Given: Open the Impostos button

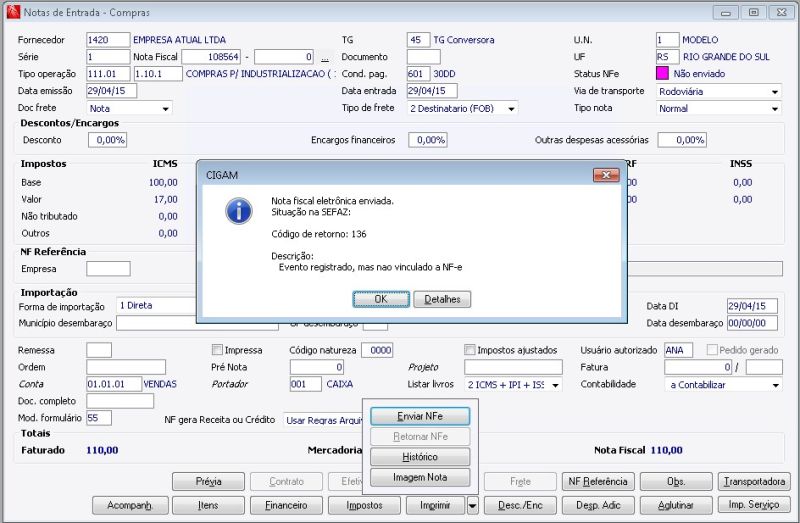Looking at the screenshot, I should pyautogui.click(x=364, y=506).
